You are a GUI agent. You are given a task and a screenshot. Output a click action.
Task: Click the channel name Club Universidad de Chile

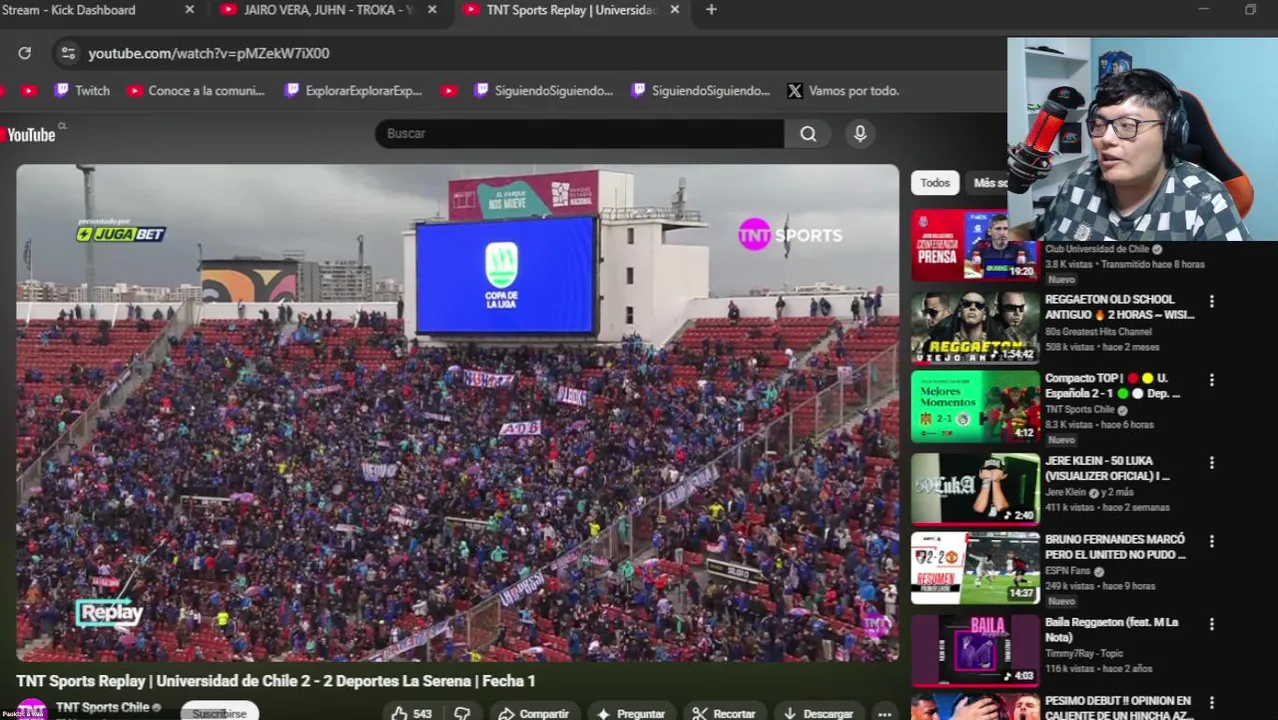click(1097, 249)
